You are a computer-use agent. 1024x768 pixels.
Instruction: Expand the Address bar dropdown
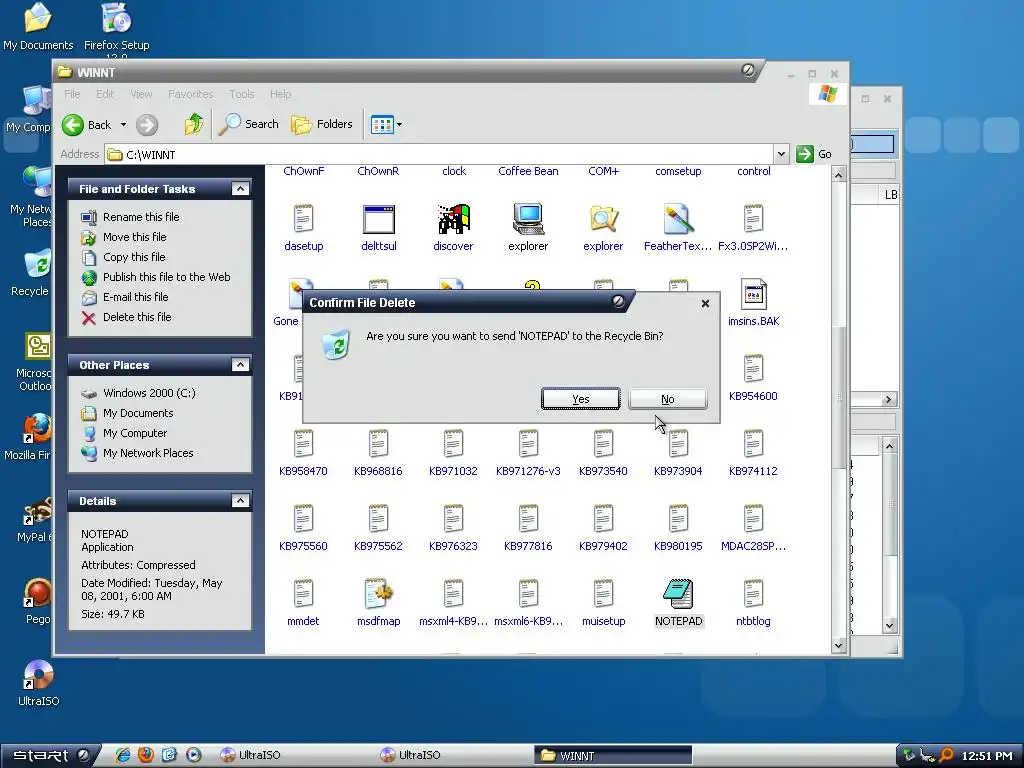(781, 155)
